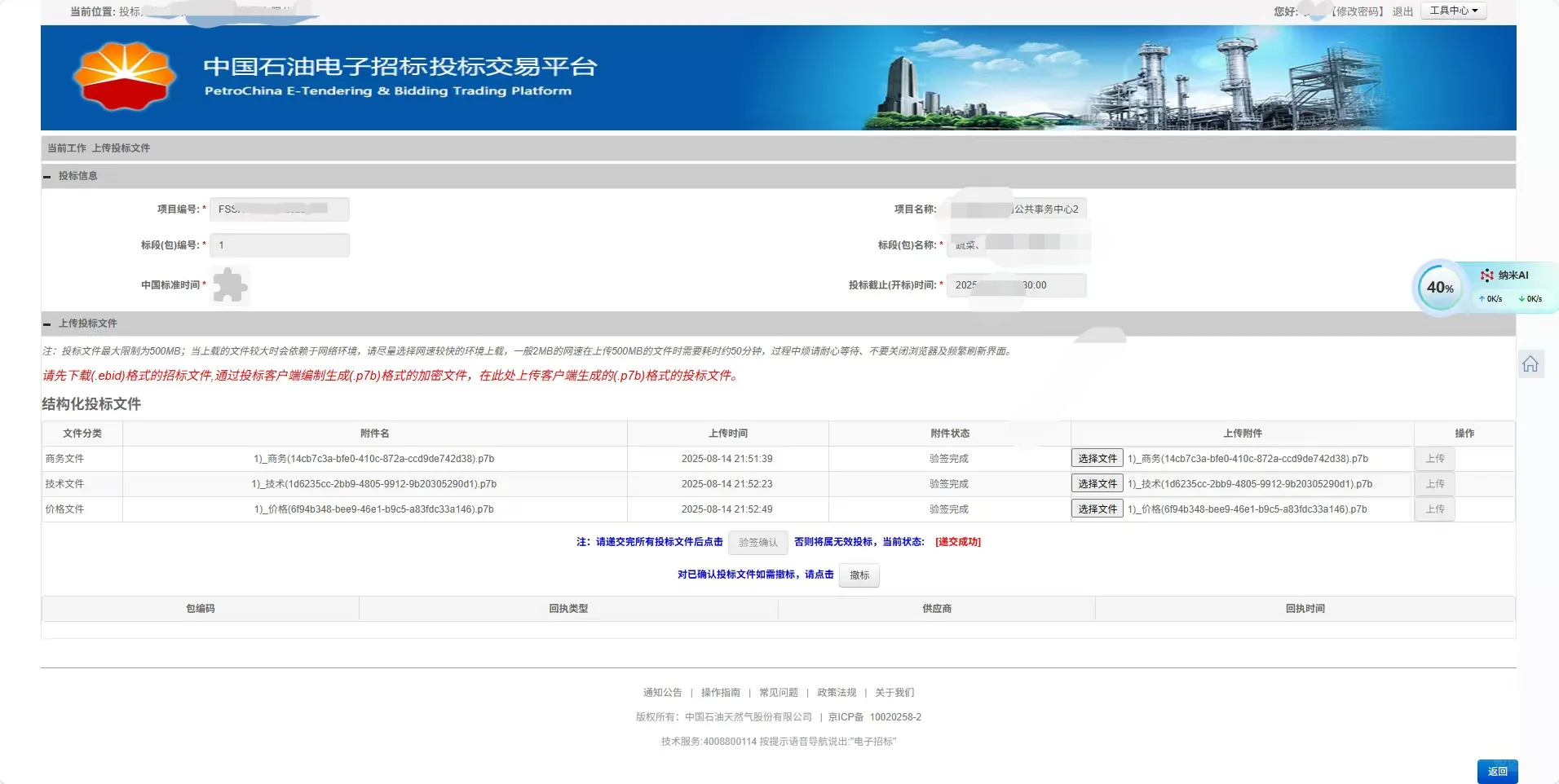The height and width of the screenshot is (784, 1559).
Task: Click the 回执时间 column header
Action: 1305,609
